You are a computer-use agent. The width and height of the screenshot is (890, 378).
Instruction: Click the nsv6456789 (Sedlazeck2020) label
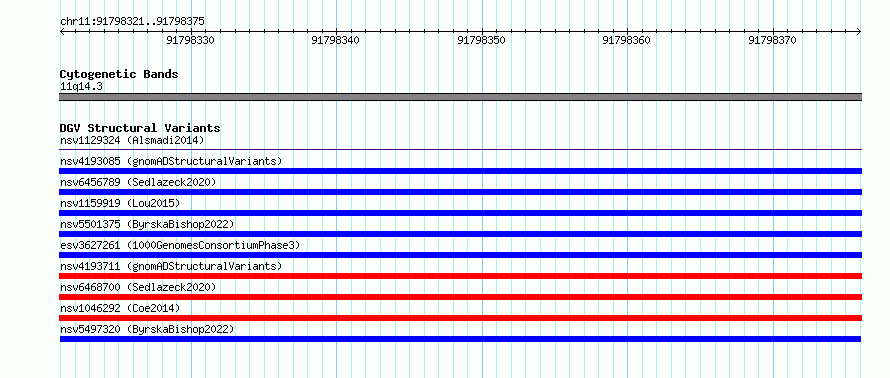[138, 182]
